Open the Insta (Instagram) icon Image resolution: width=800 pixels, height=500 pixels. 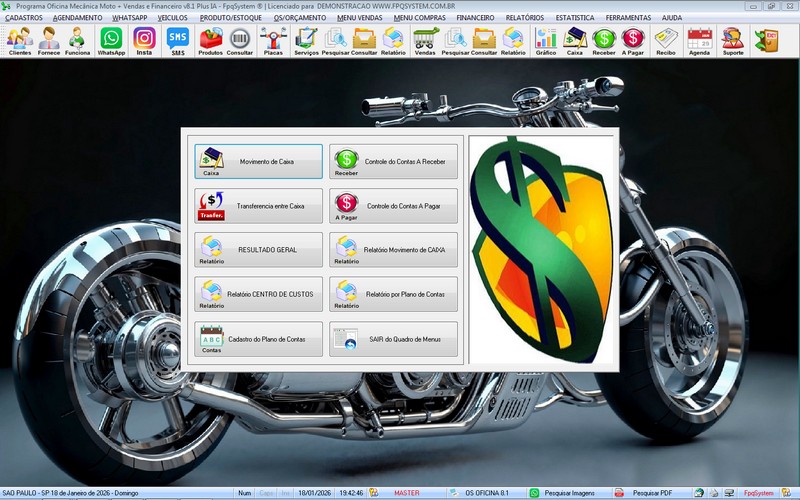[x=144, y=41]
